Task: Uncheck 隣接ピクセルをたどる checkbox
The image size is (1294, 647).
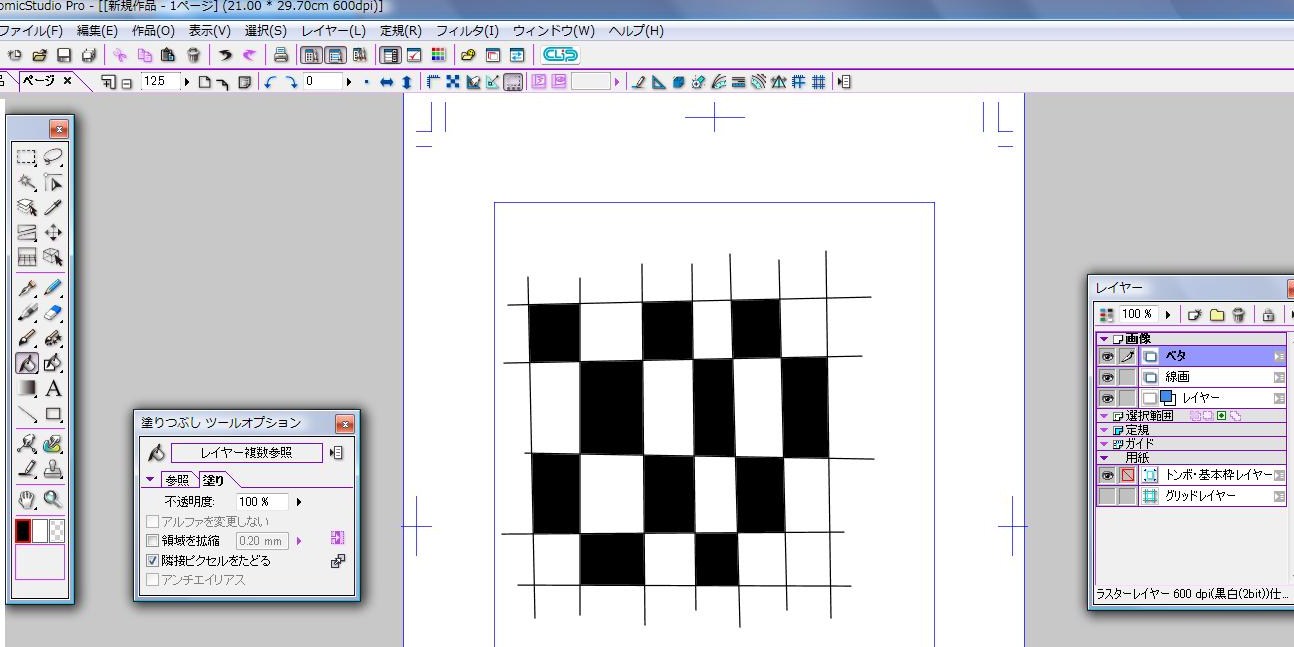Action: pyautogui.click(x=153, y=561)
